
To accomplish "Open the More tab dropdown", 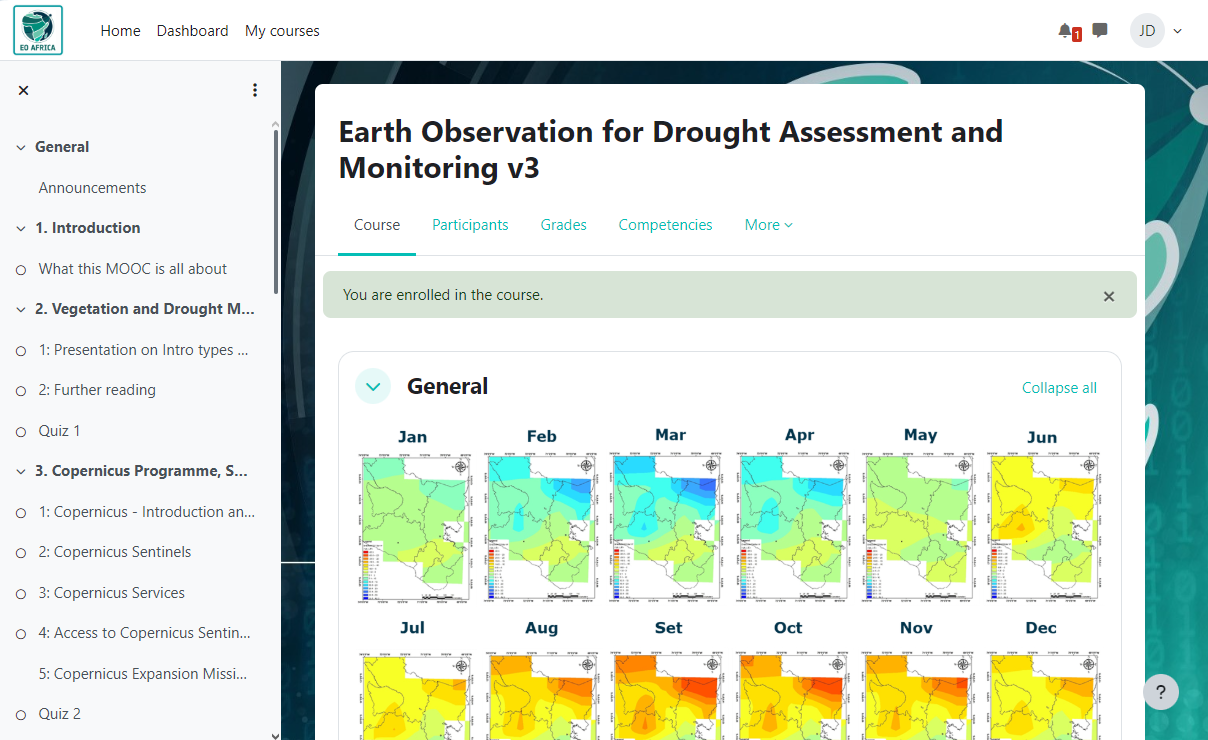I will 768,225.
